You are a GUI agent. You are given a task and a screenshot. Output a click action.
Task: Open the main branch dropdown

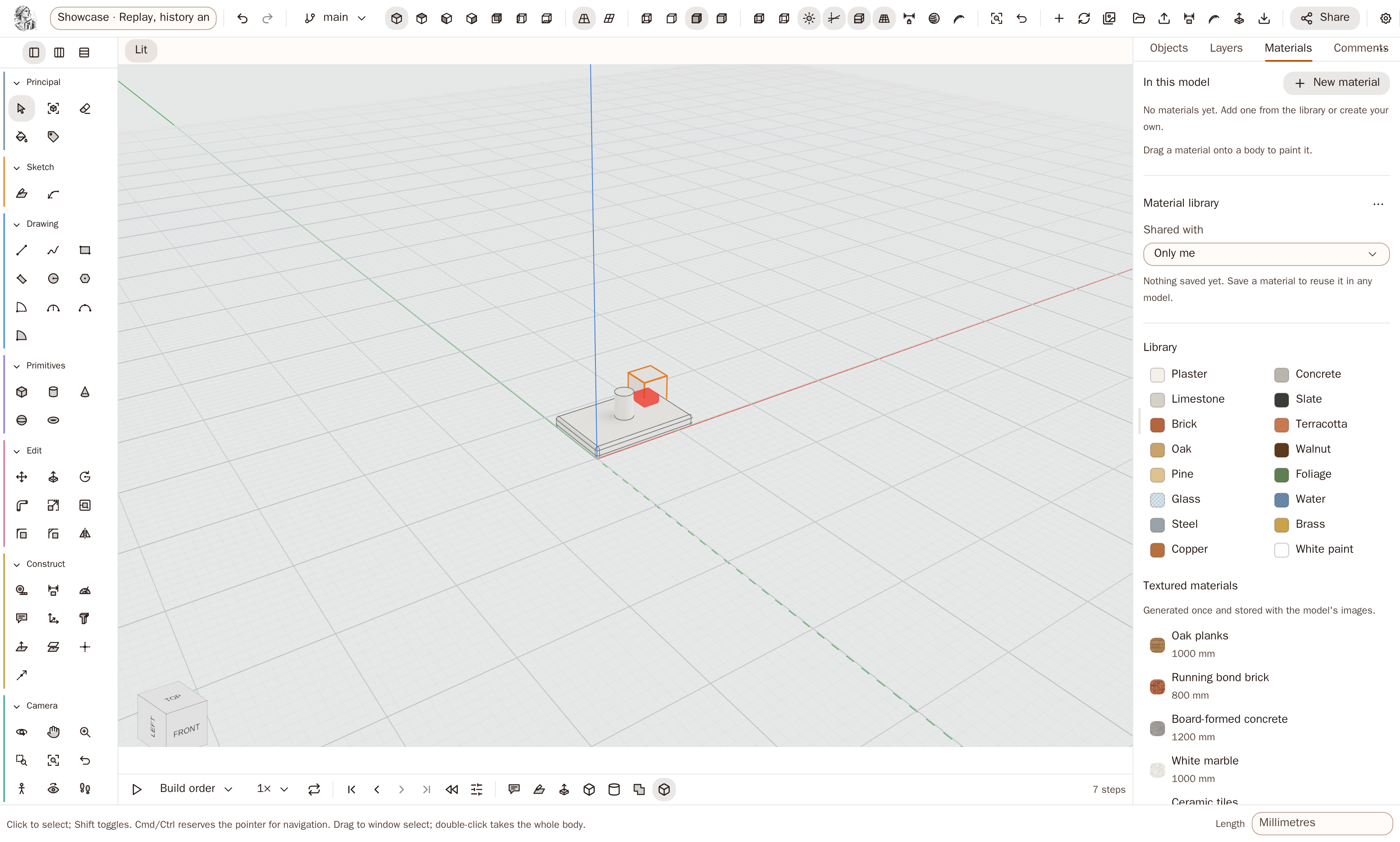coord(335,18)
